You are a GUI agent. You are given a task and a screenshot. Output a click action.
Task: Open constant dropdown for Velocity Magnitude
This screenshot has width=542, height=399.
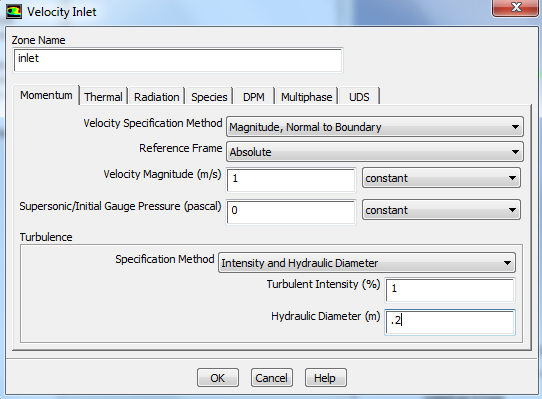(441, 178)
